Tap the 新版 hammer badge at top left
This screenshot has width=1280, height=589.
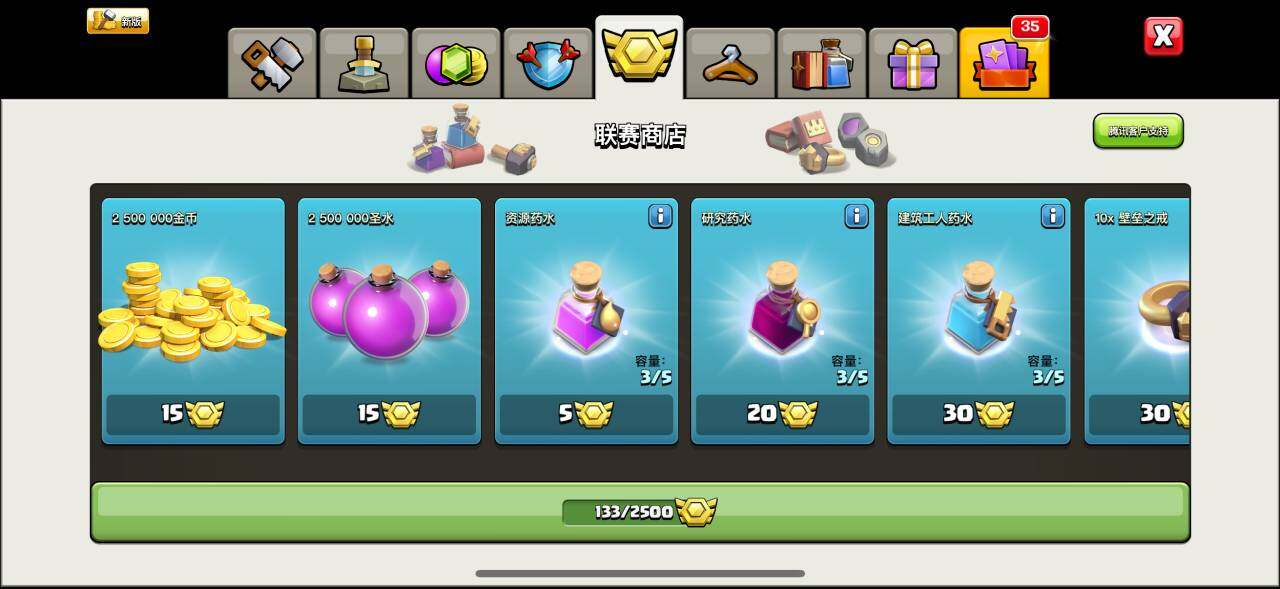[118, 21]
